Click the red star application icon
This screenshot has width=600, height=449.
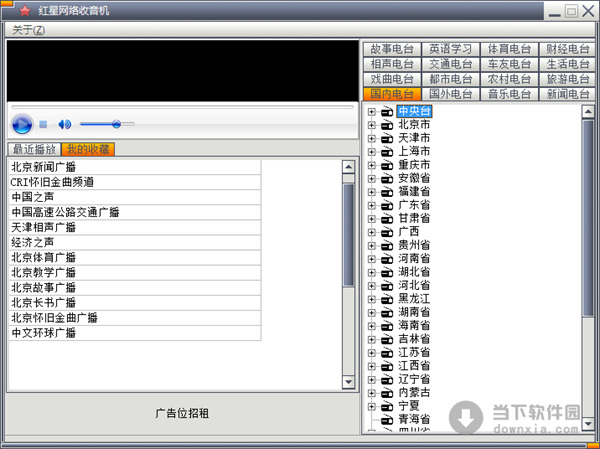[24, 10]
